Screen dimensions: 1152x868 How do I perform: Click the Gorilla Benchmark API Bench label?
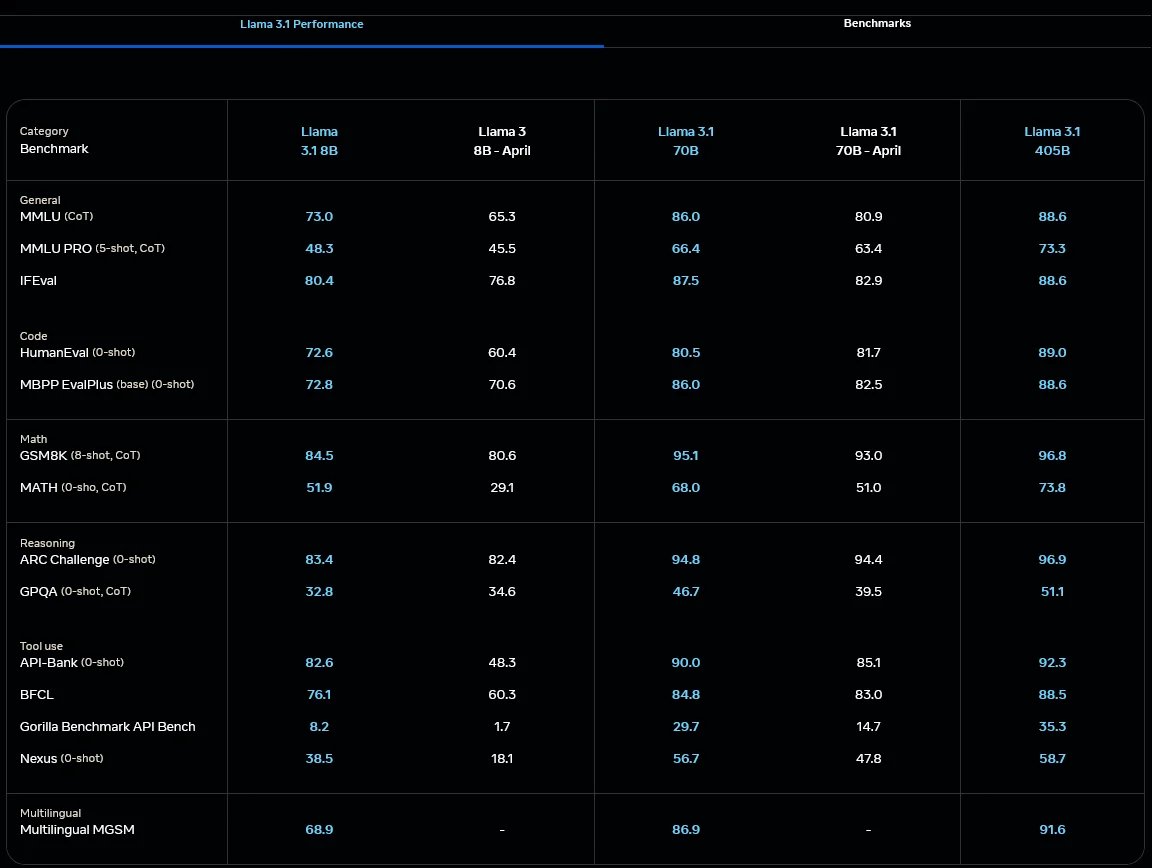(x=107, y=727)
